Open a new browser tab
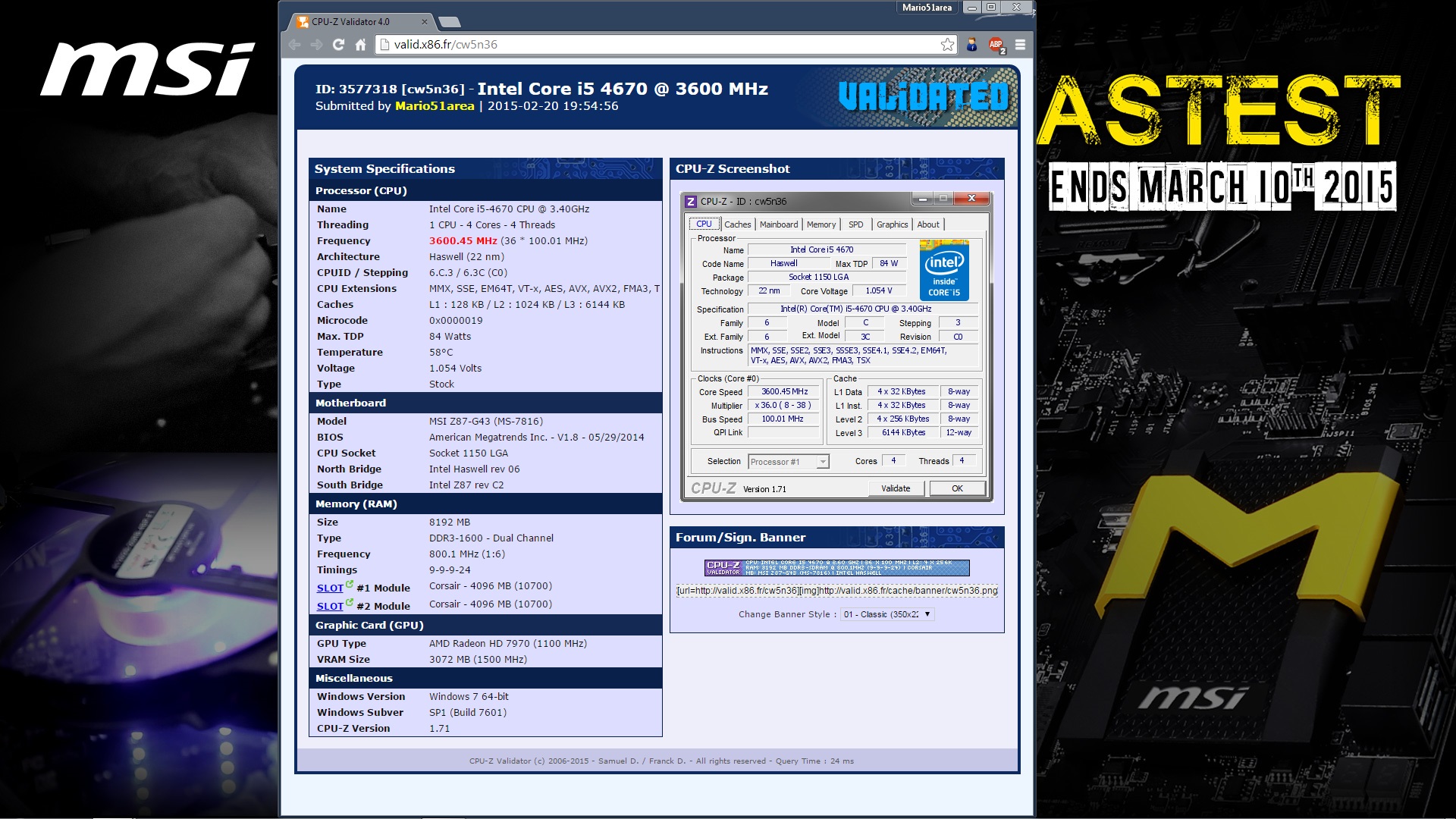Image resolution: width=1456 pixels, height=819 pixels. click(449, 22)
